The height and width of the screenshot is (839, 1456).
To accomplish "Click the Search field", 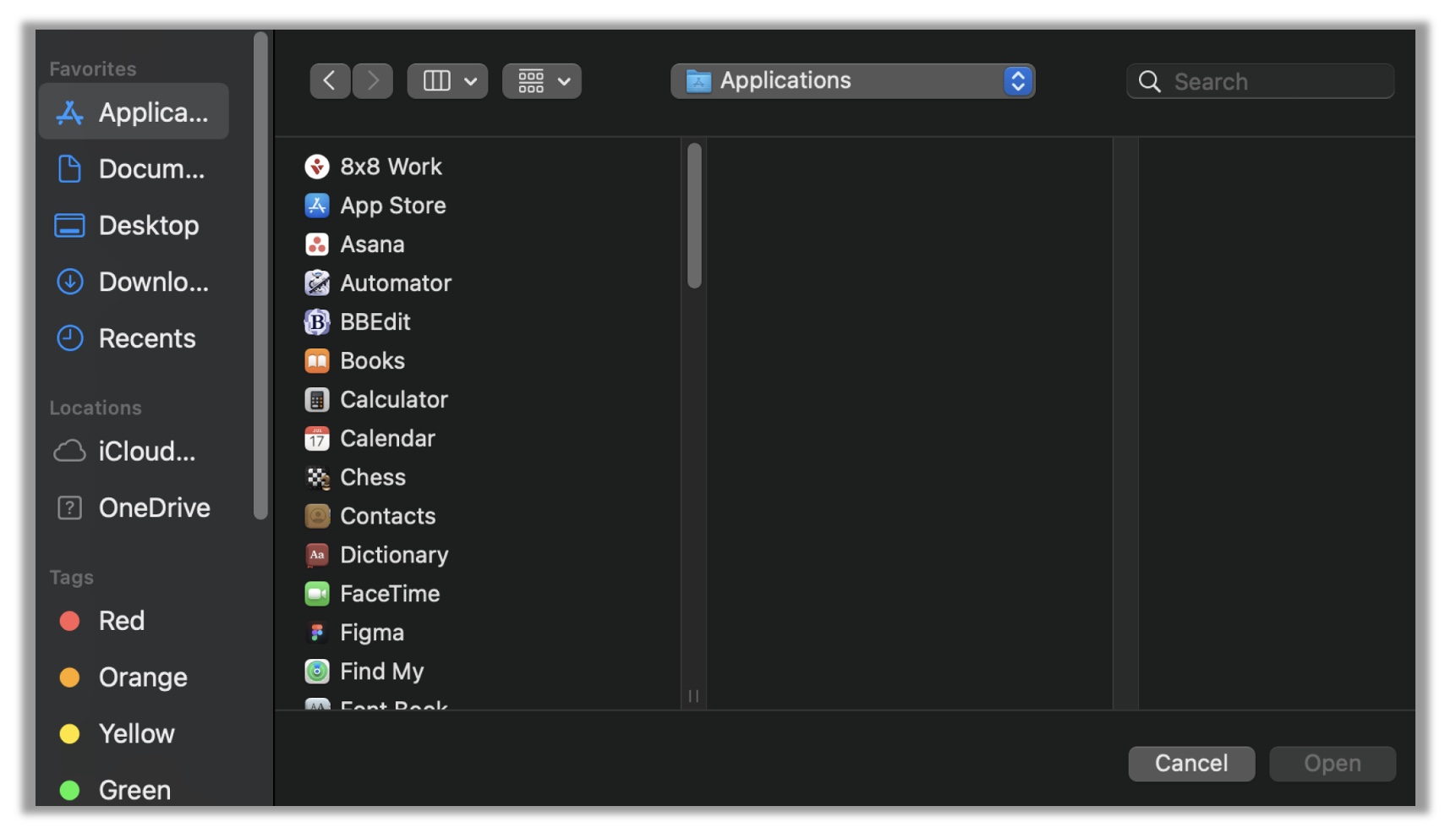I will (x=1260, y=81).
